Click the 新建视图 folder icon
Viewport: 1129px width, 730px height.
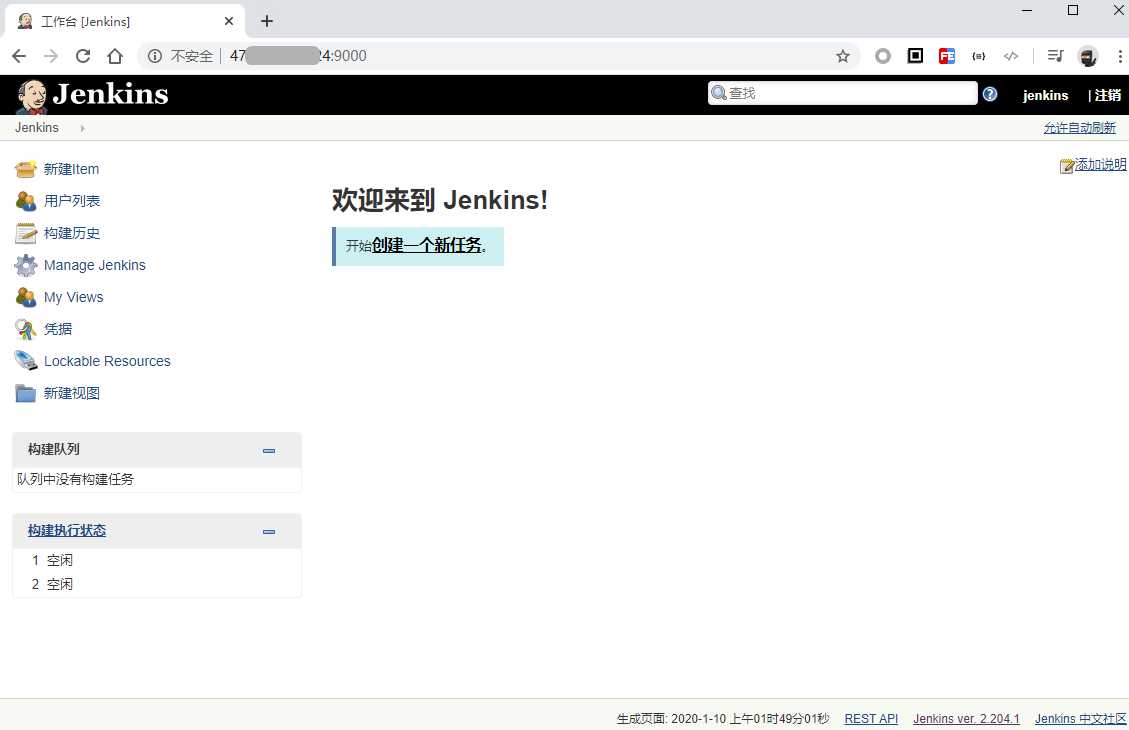(25, 393)
